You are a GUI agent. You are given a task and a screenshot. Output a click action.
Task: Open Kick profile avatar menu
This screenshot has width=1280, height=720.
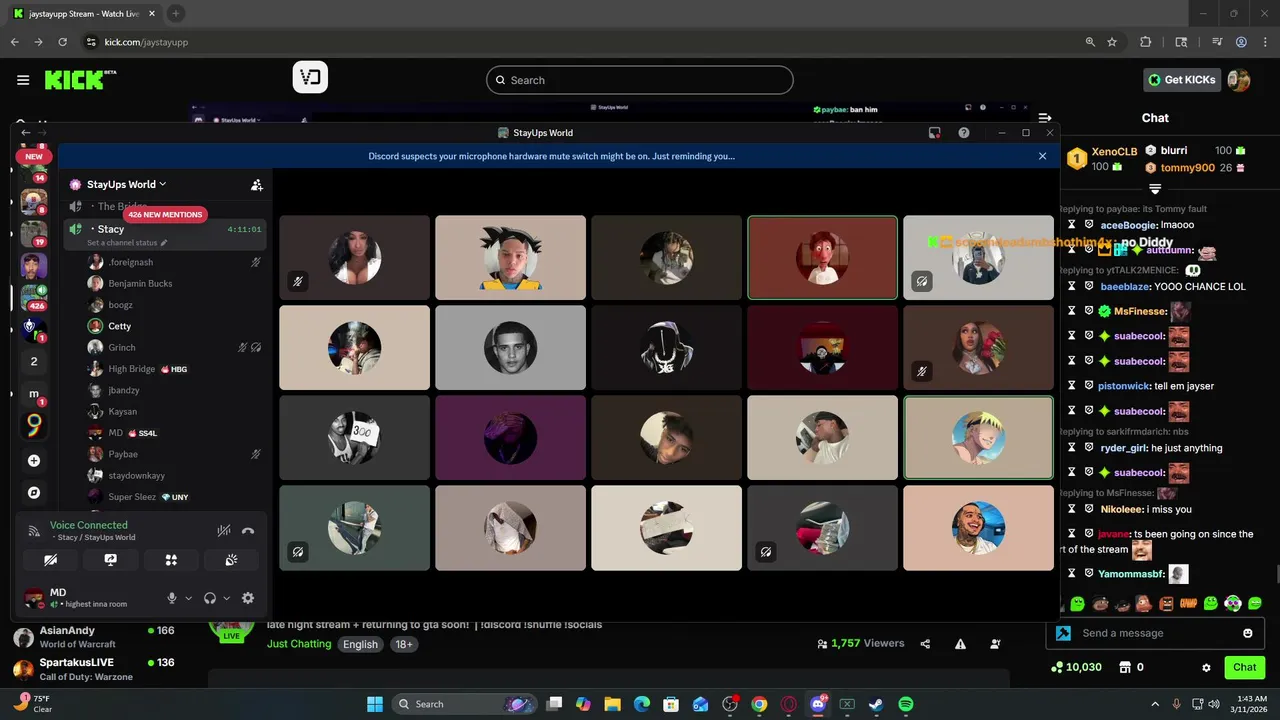click(x=1239, y=80)
